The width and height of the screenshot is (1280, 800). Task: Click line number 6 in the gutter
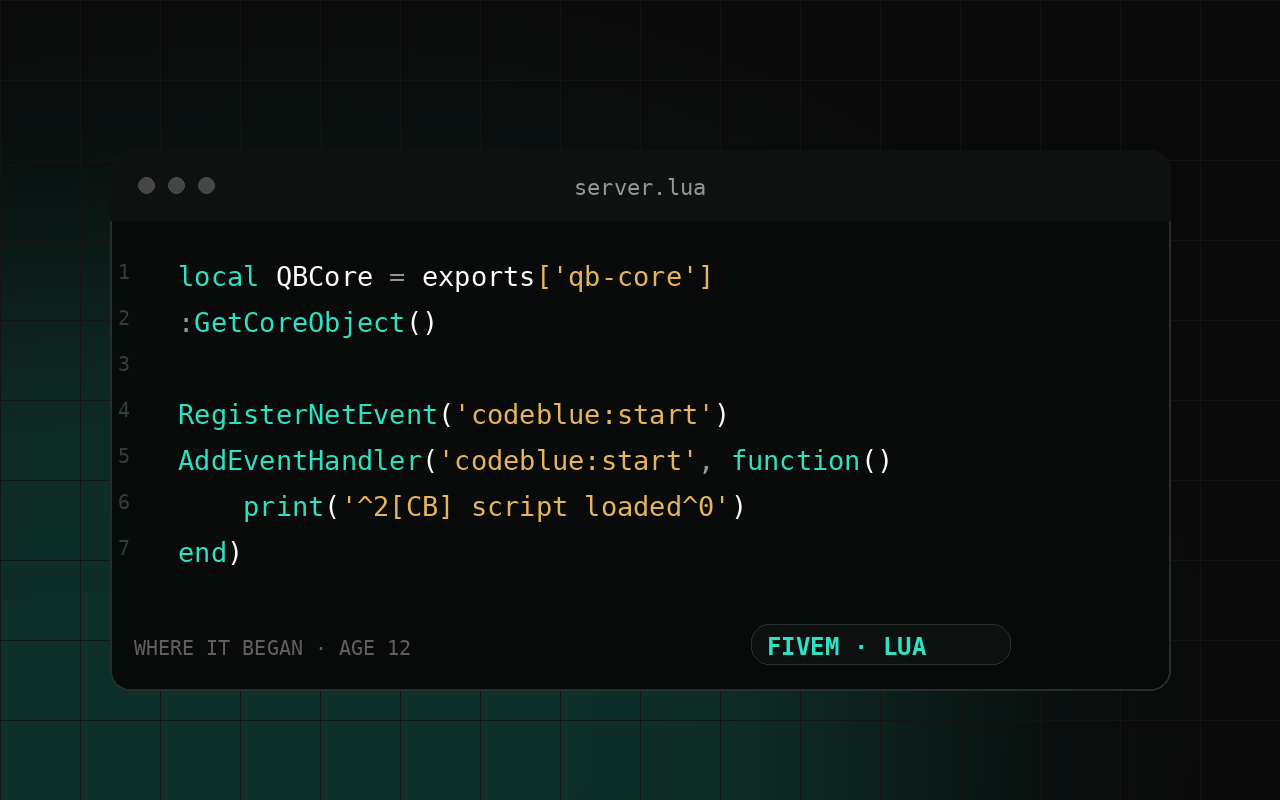124,502
